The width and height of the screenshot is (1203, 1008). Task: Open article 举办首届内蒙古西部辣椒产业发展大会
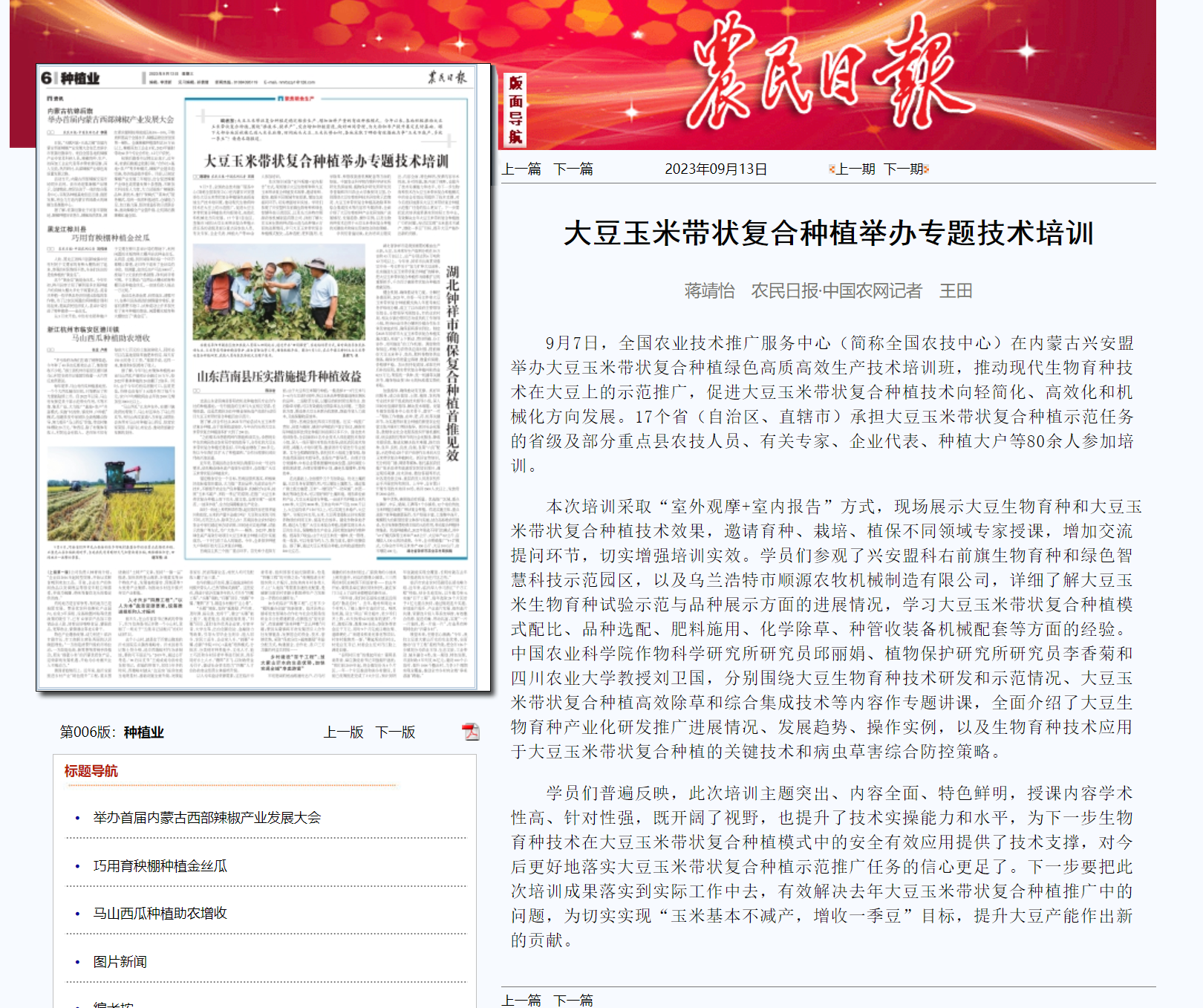tap(206, 818)
